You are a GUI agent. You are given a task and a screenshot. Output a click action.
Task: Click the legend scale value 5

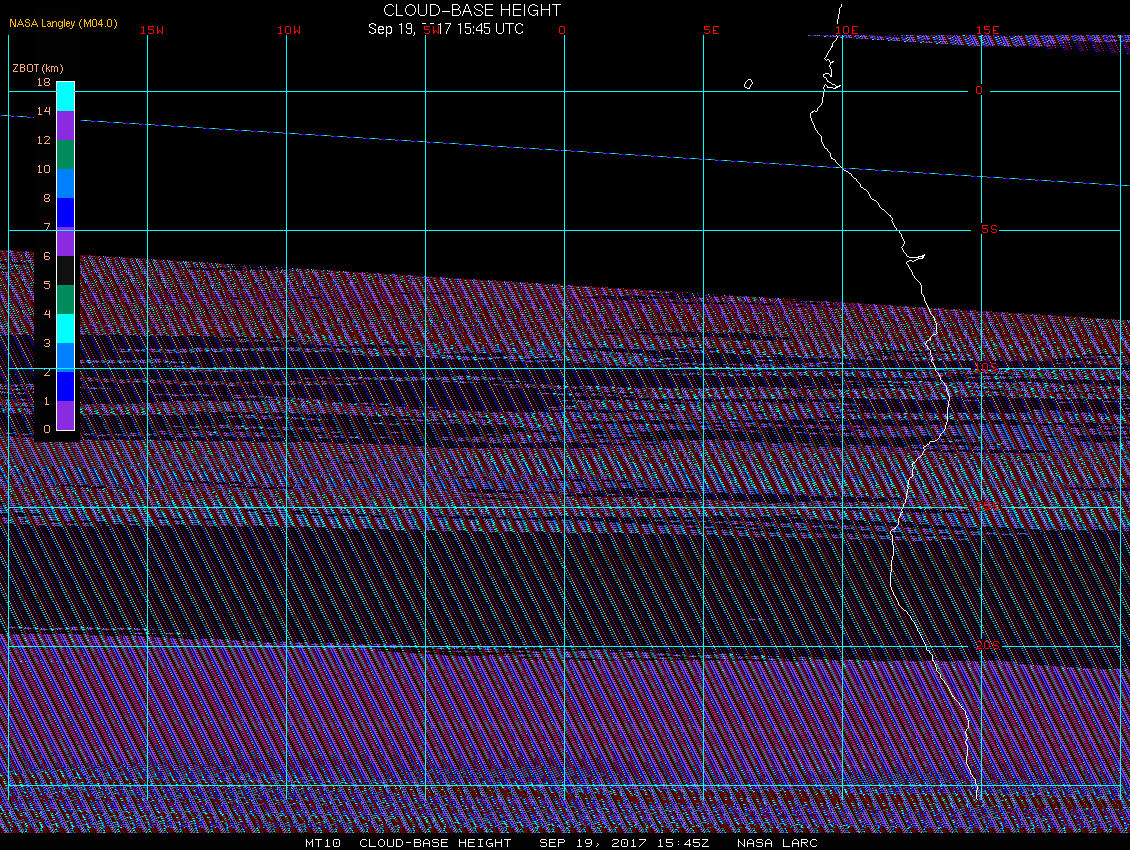[x=47, y=285]
